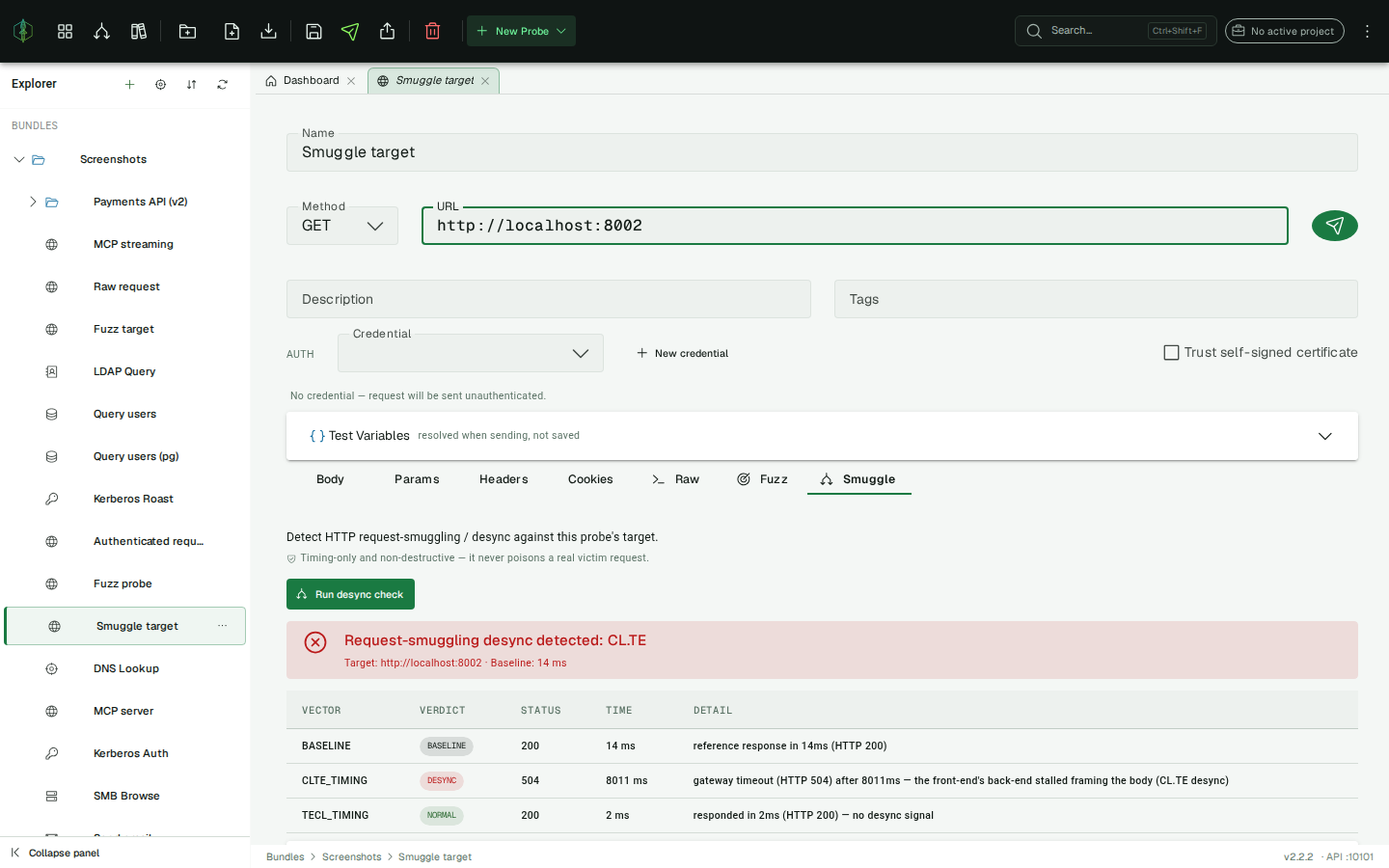Open the No active project selector
Viewport: 1389px width, 868px height.
pos(1284,31)
